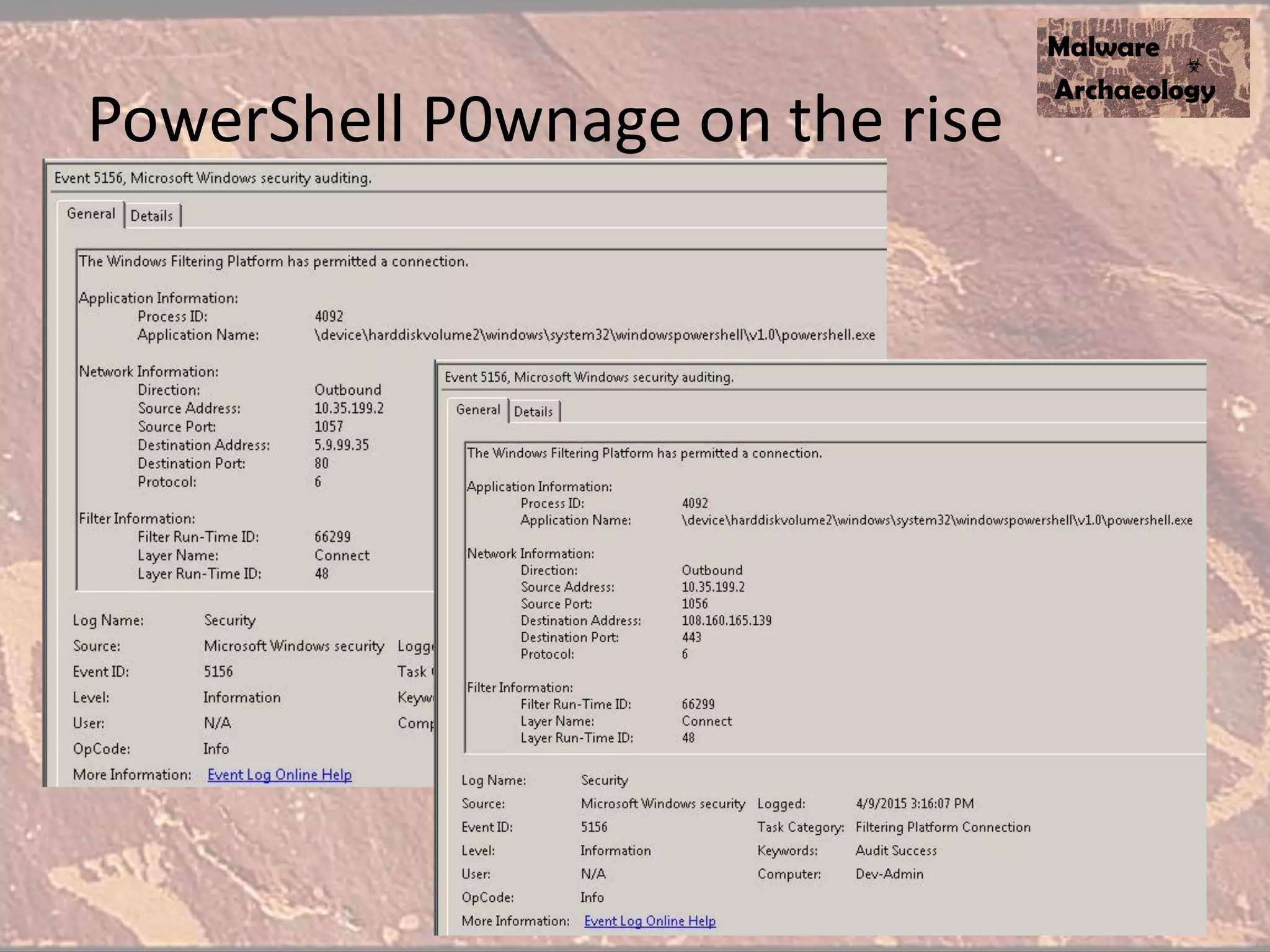Click Outbound direction value in front window

pos(712,570)
